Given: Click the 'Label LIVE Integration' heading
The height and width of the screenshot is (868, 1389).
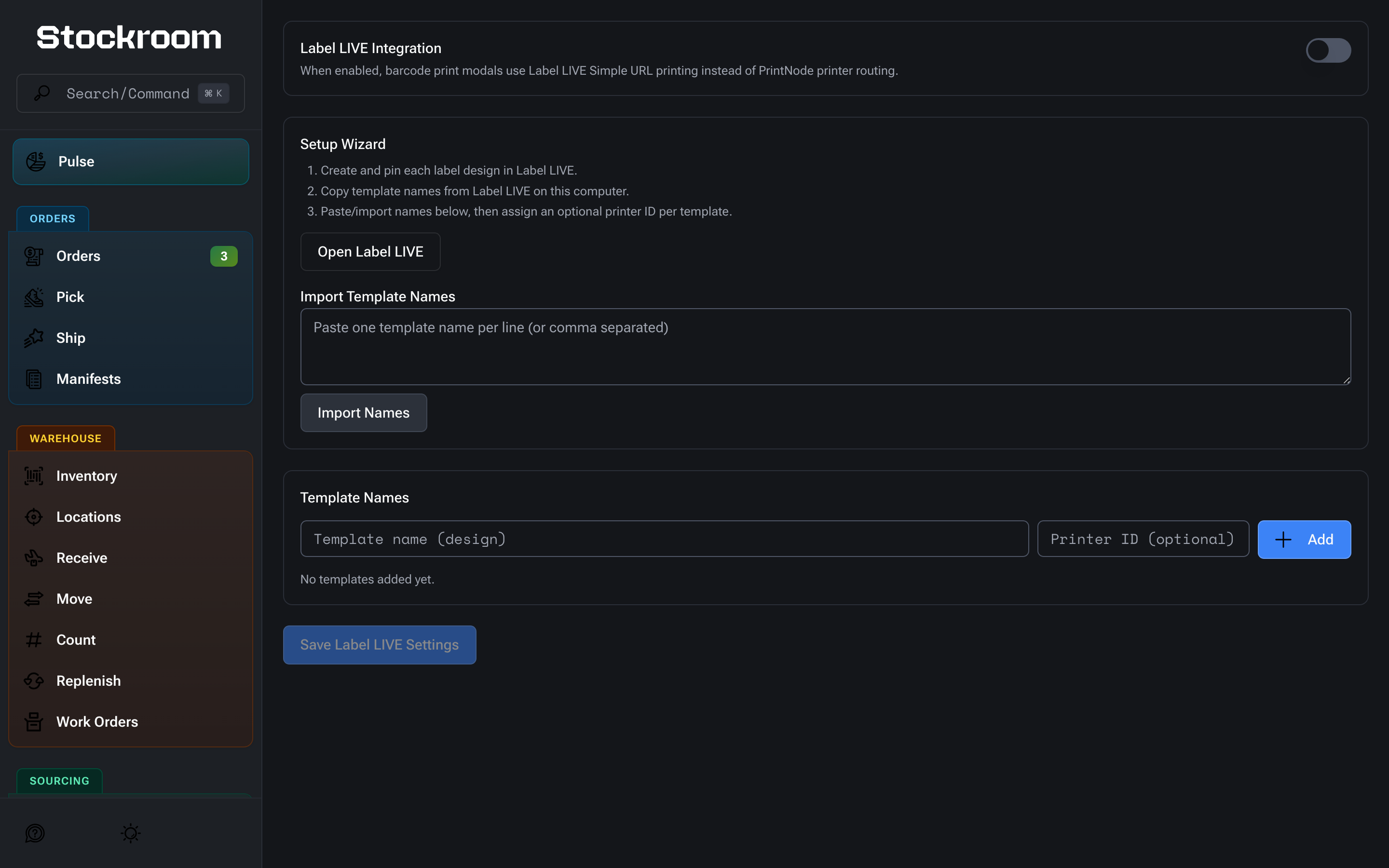Looking at the screenshot, I should click(x=371, y=48).
